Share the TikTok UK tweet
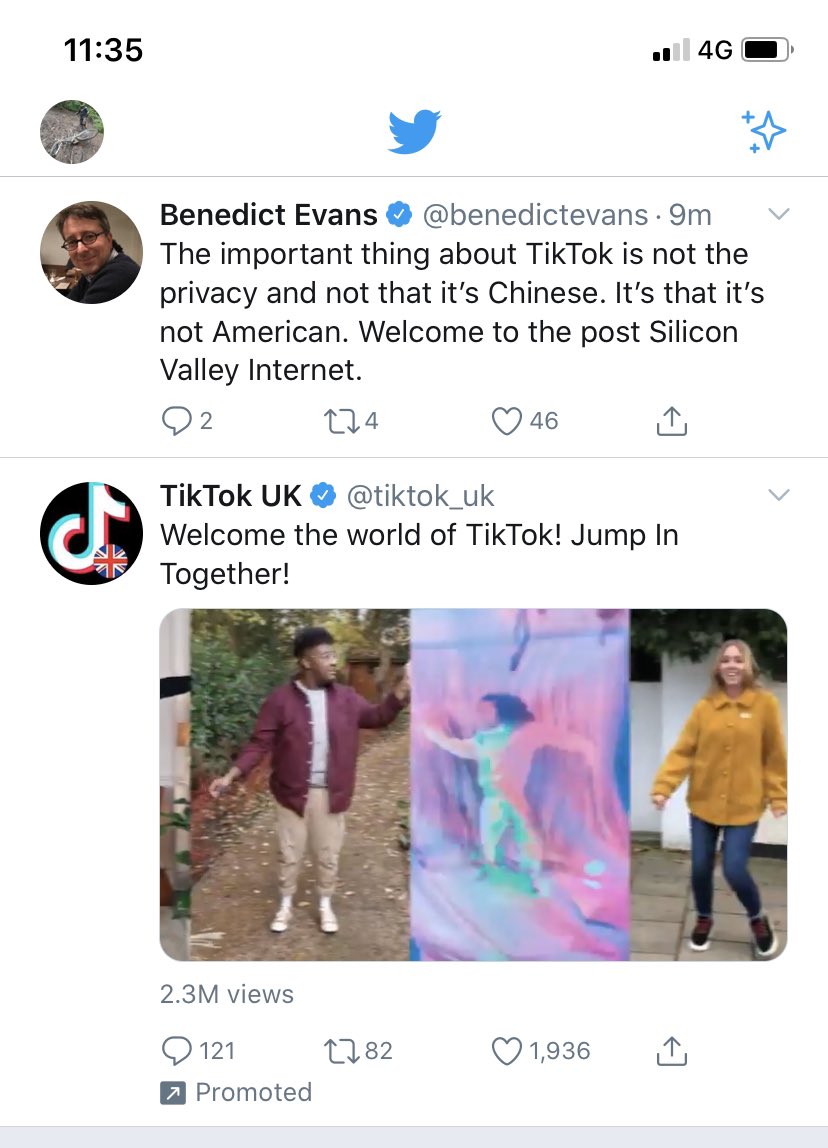Viewport: 828px width, 1148px height. click(x=671, y=1051)
